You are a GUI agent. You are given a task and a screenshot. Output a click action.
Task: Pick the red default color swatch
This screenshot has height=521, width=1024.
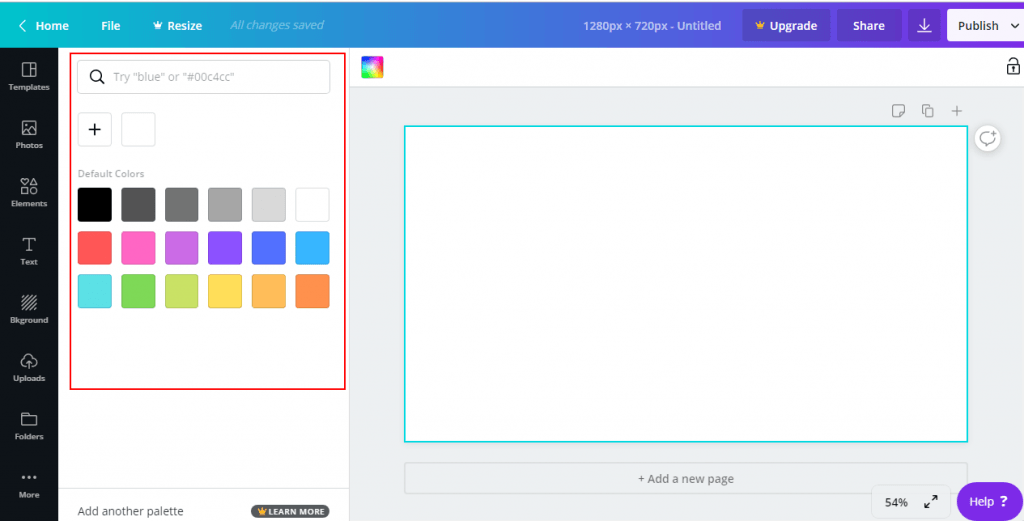click(x=95, y=248)
